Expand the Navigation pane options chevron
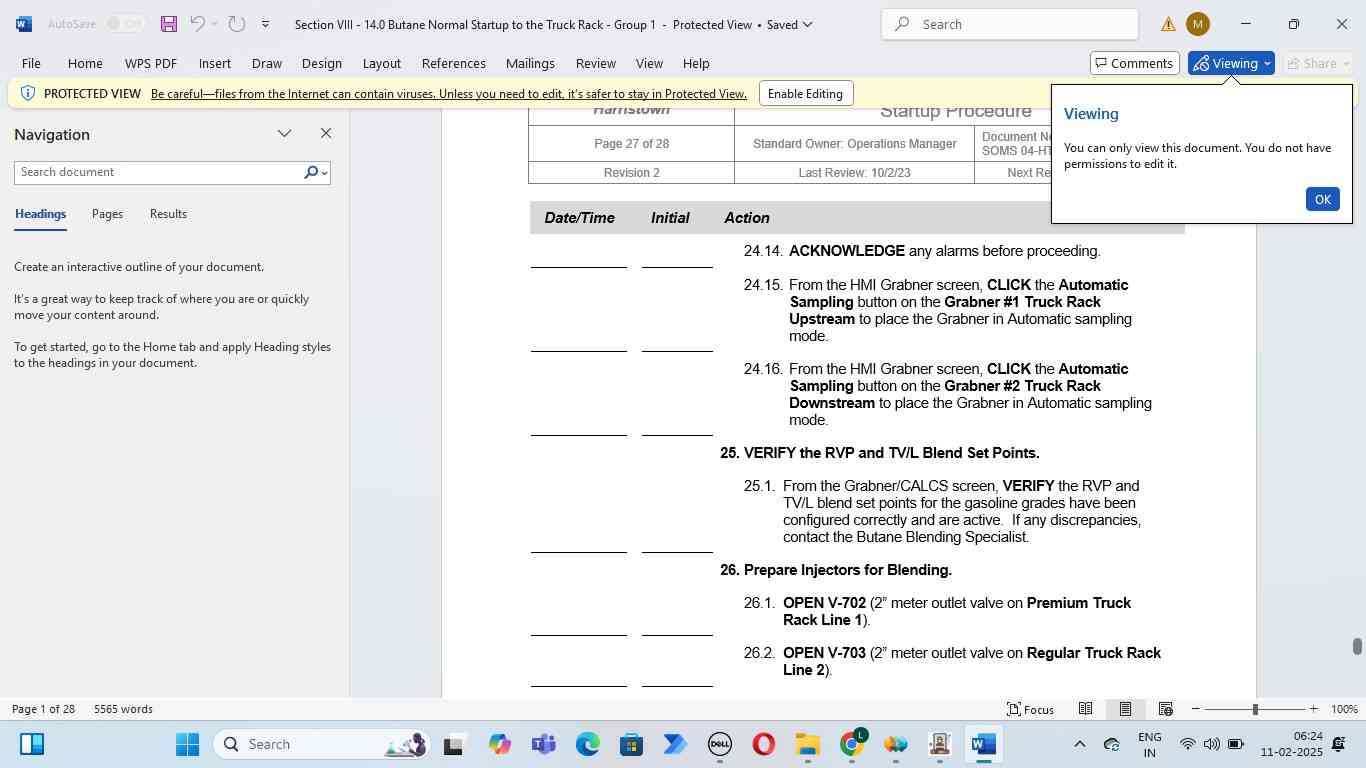This screenshot has width=1366, height=768. point(285,133)
